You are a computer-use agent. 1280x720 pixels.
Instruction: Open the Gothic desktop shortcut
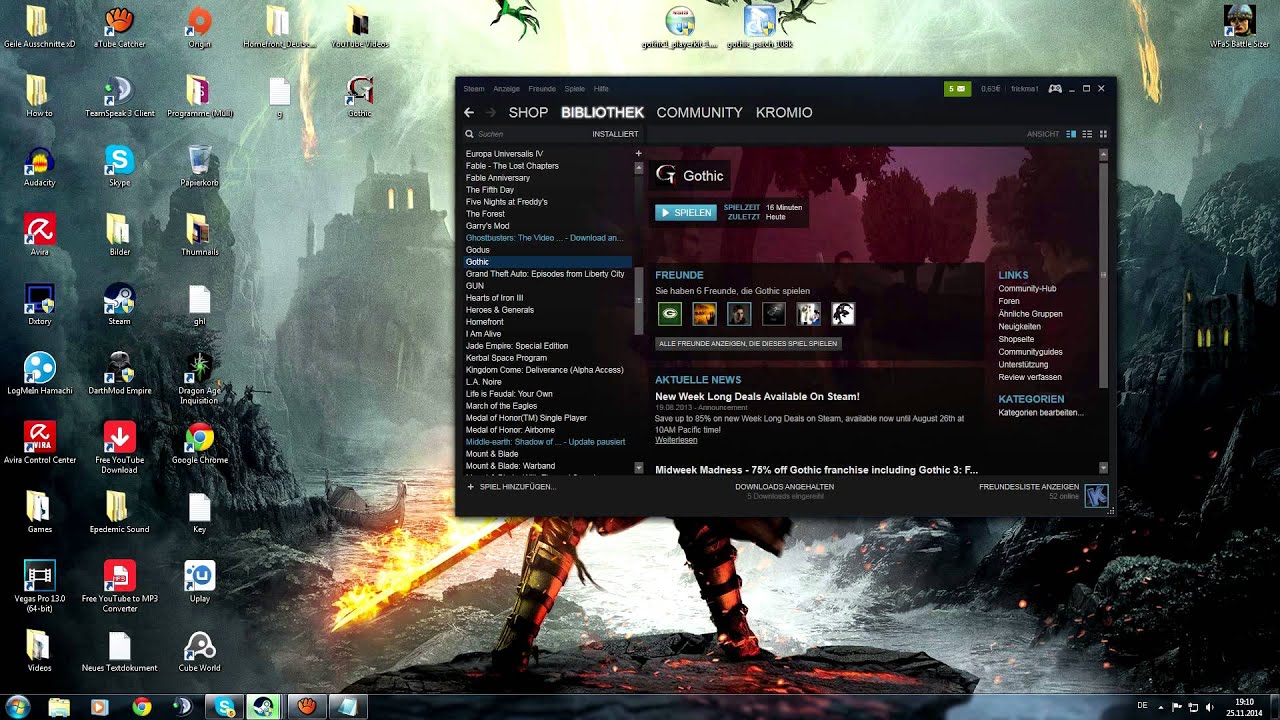coord(359,91)
